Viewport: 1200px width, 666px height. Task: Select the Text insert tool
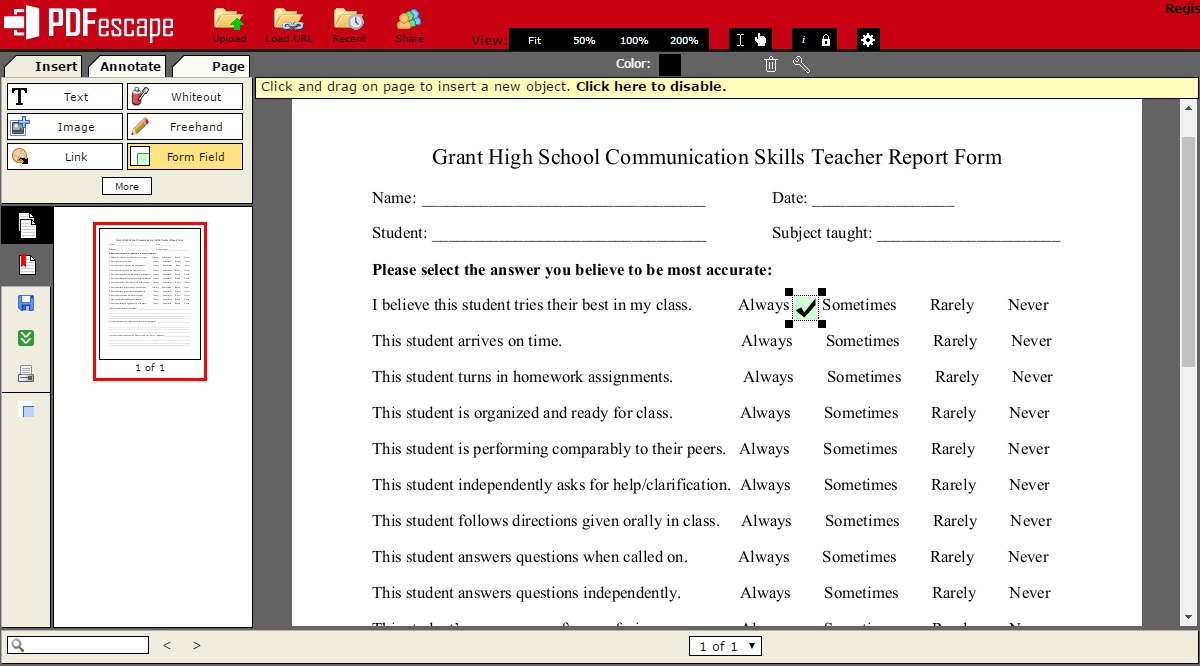(x=65, y=97)
